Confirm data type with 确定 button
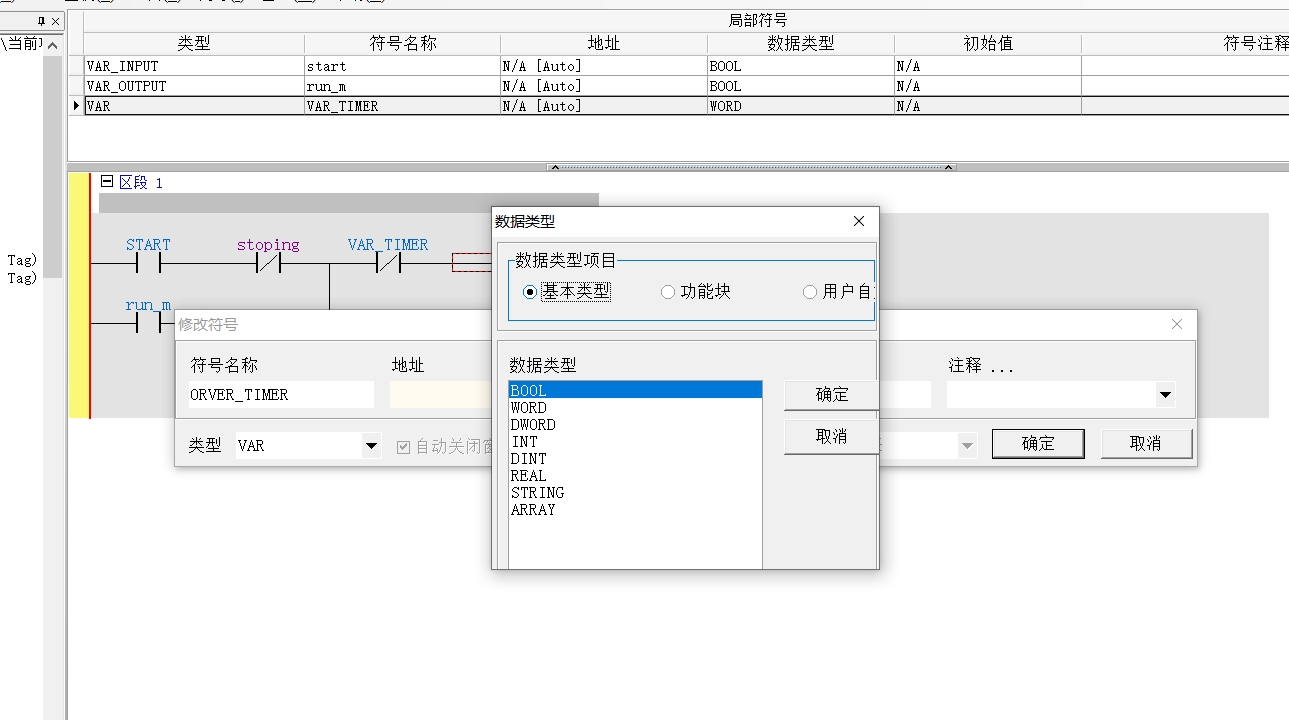 (831, 395)
